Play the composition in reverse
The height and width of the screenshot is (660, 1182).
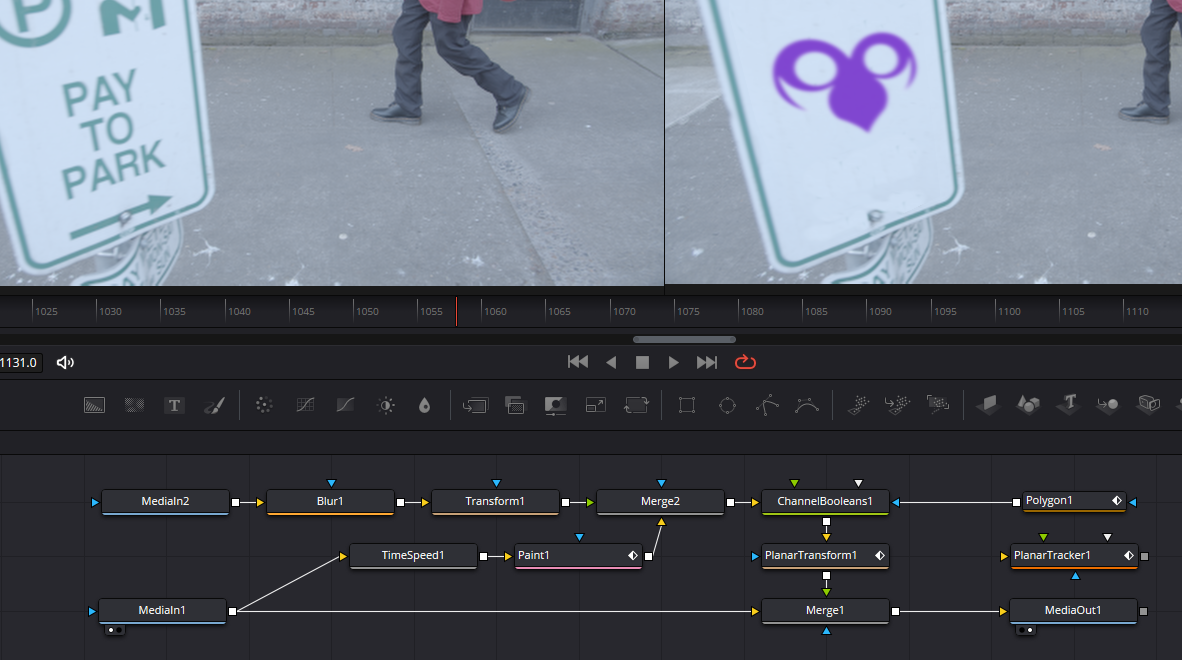[611, 362]
